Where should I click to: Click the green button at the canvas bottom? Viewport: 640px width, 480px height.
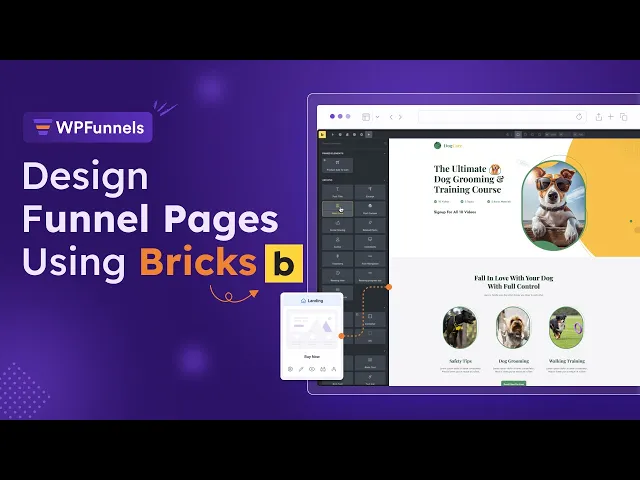click(x=513, y=384)
